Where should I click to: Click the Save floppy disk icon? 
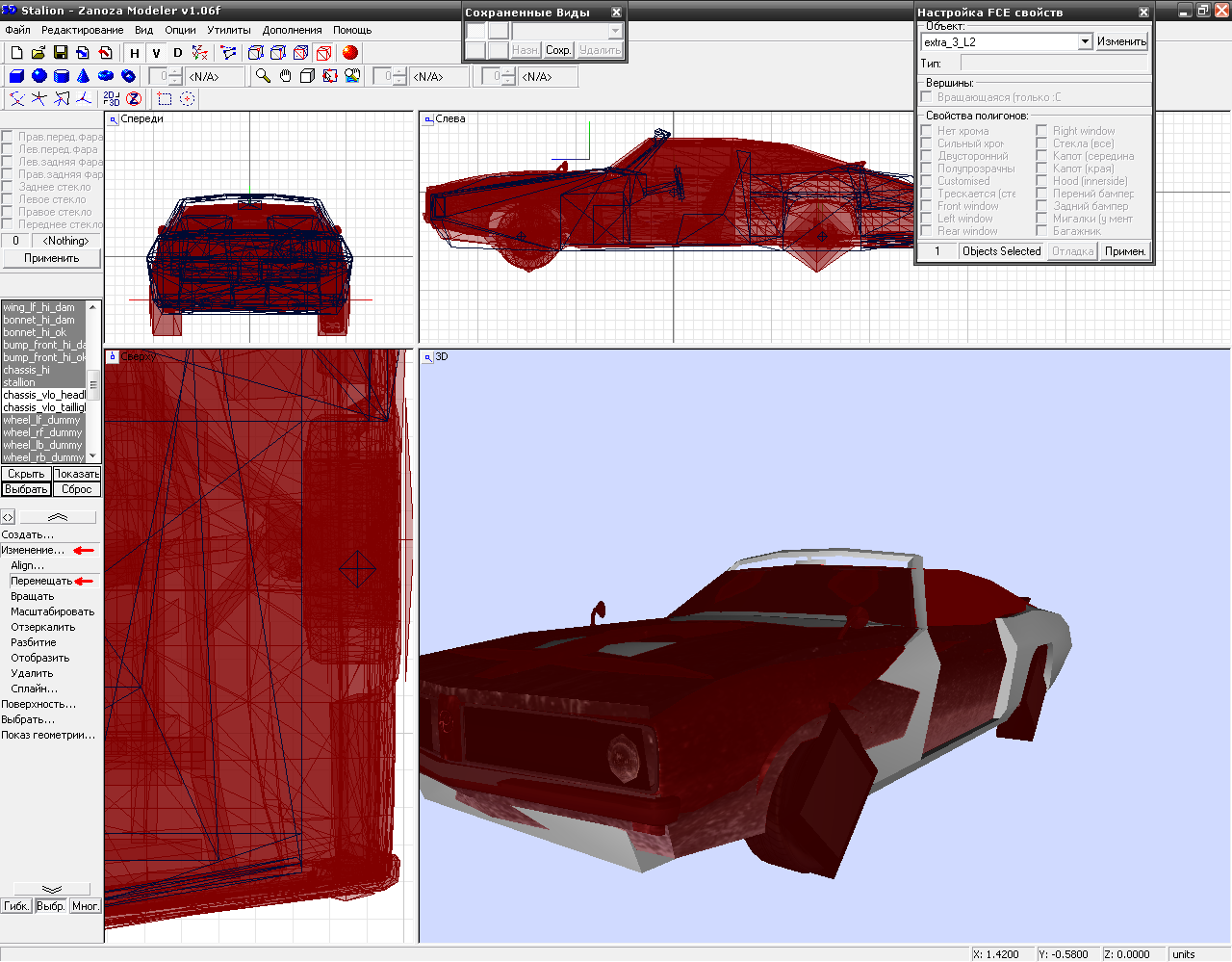61,53
